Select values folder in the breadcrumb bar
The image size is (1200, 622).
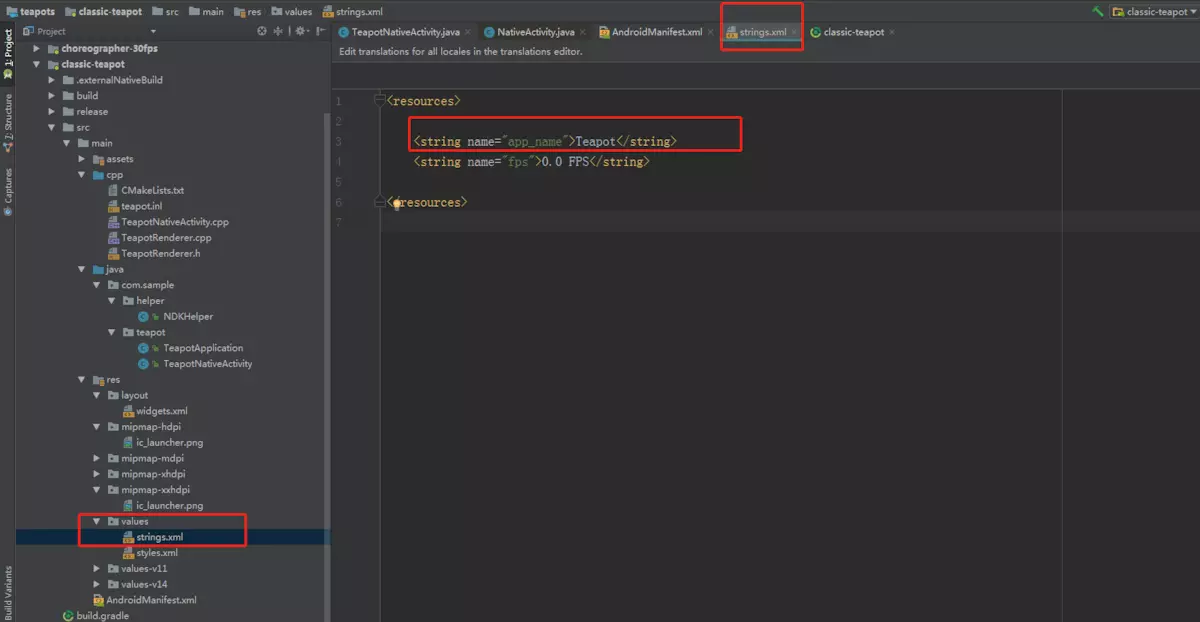pyautogui.click(x=292, y=12)
